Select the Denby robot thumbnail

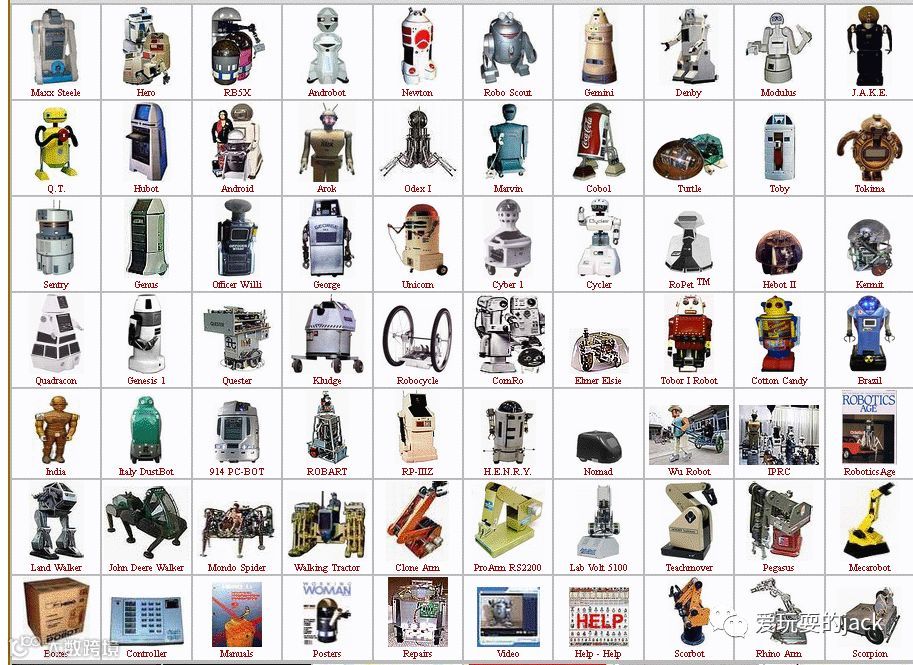click(x=688, y=47)
